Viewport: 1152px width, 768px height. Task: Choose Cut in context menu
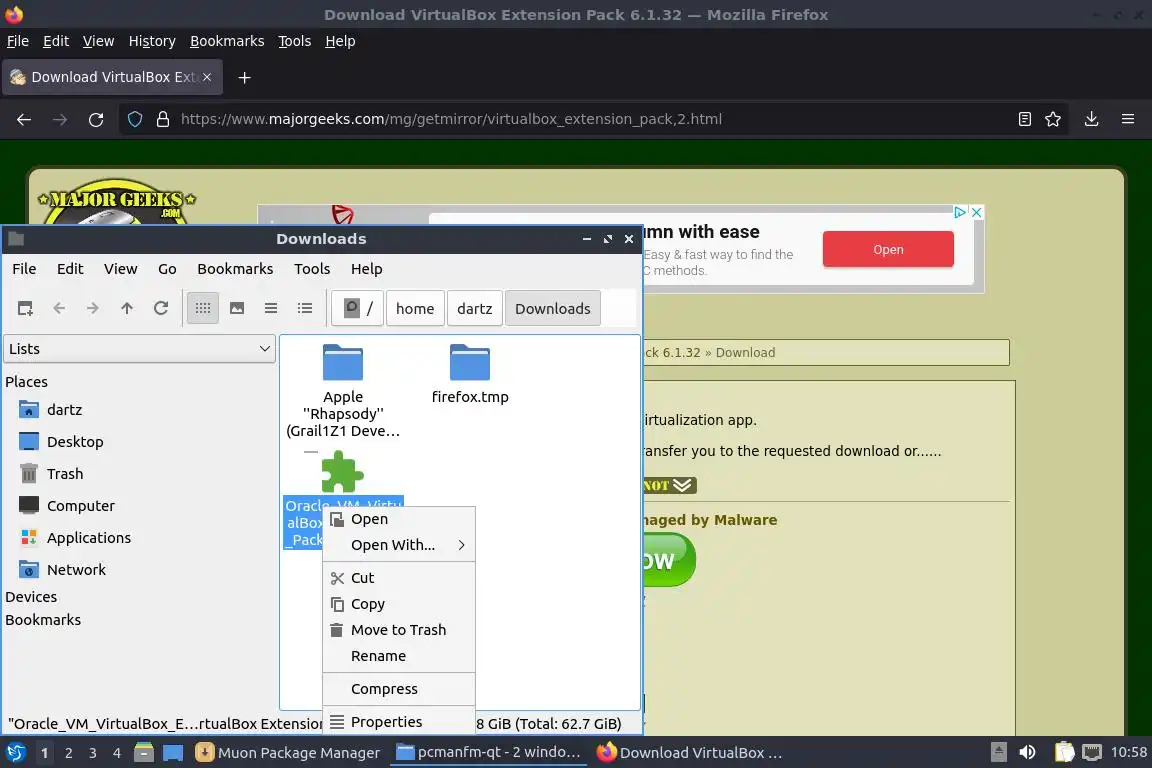coord(399,578)
